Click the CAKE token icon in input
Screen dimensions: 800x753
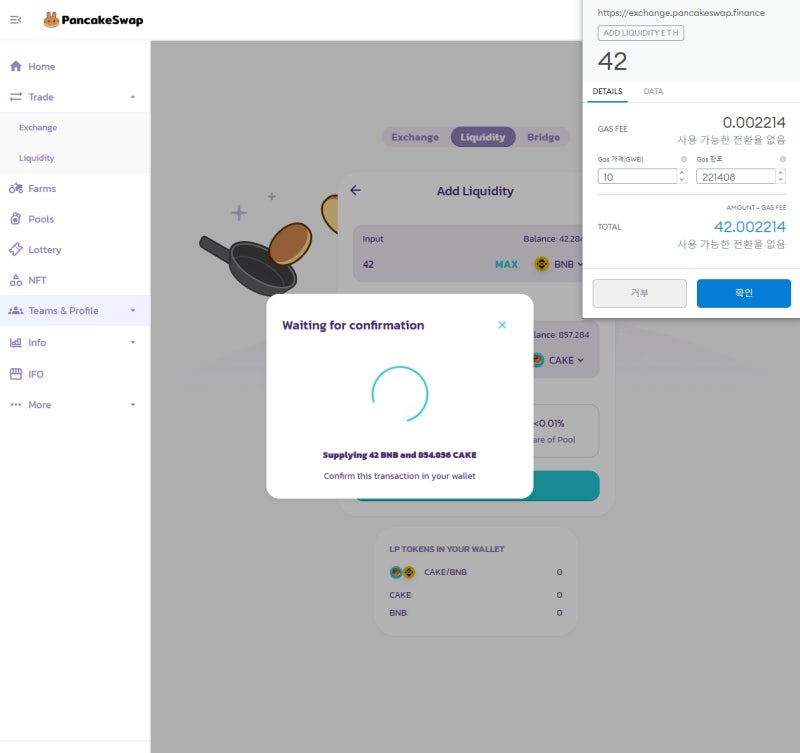538,360
